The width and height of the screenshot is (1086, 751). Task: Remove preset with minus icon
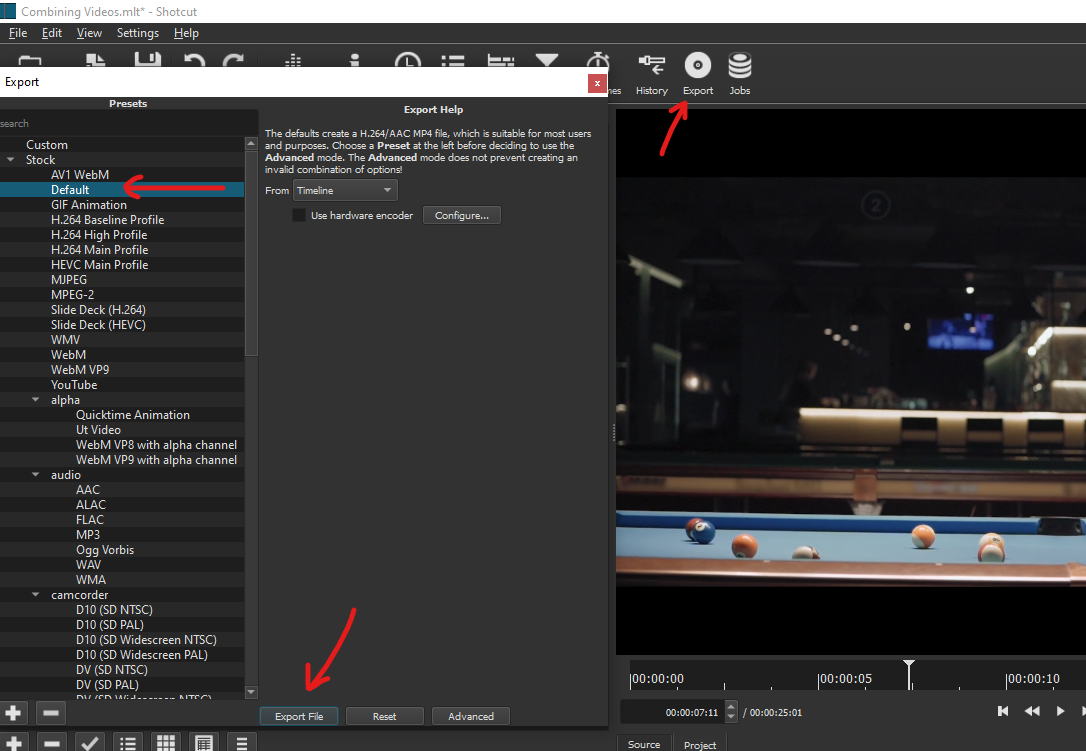51,712
